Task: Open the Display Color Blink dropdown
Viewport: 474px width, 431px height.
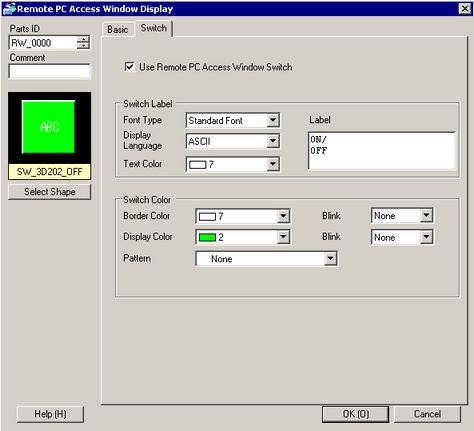Action: click(x=402, y=237)
